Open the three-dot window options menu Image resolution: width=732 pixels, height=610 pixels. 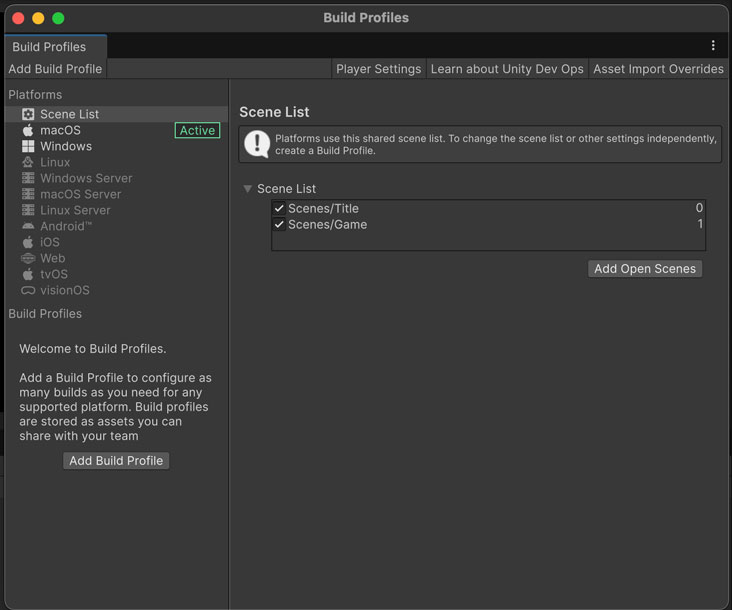(713, 45)
